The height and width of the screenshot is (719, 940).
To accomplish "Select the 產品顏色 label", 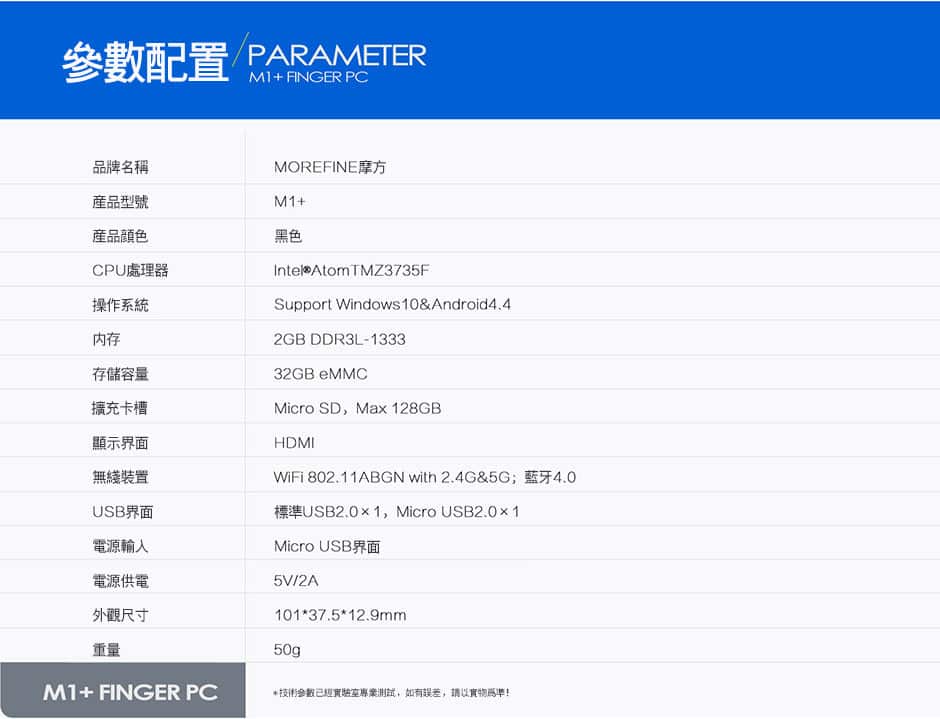I will (120, 236).
